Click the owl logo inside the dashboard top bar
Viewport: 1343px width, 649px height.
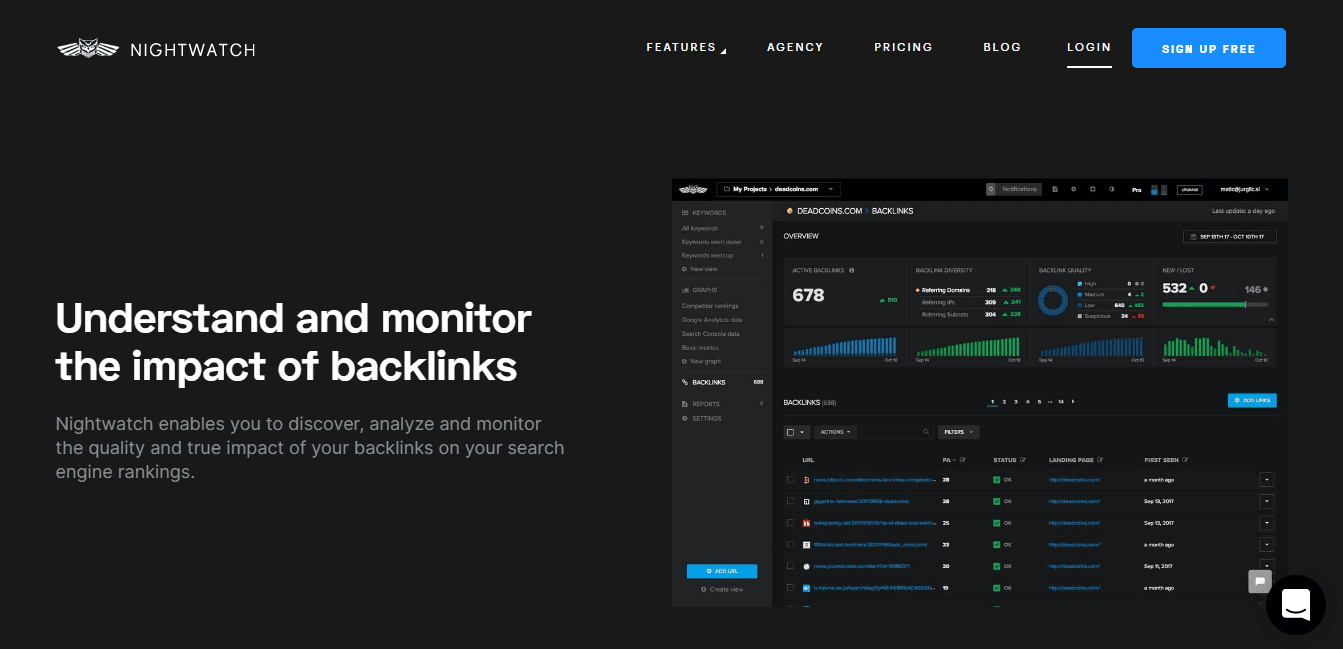click(692, 189)
